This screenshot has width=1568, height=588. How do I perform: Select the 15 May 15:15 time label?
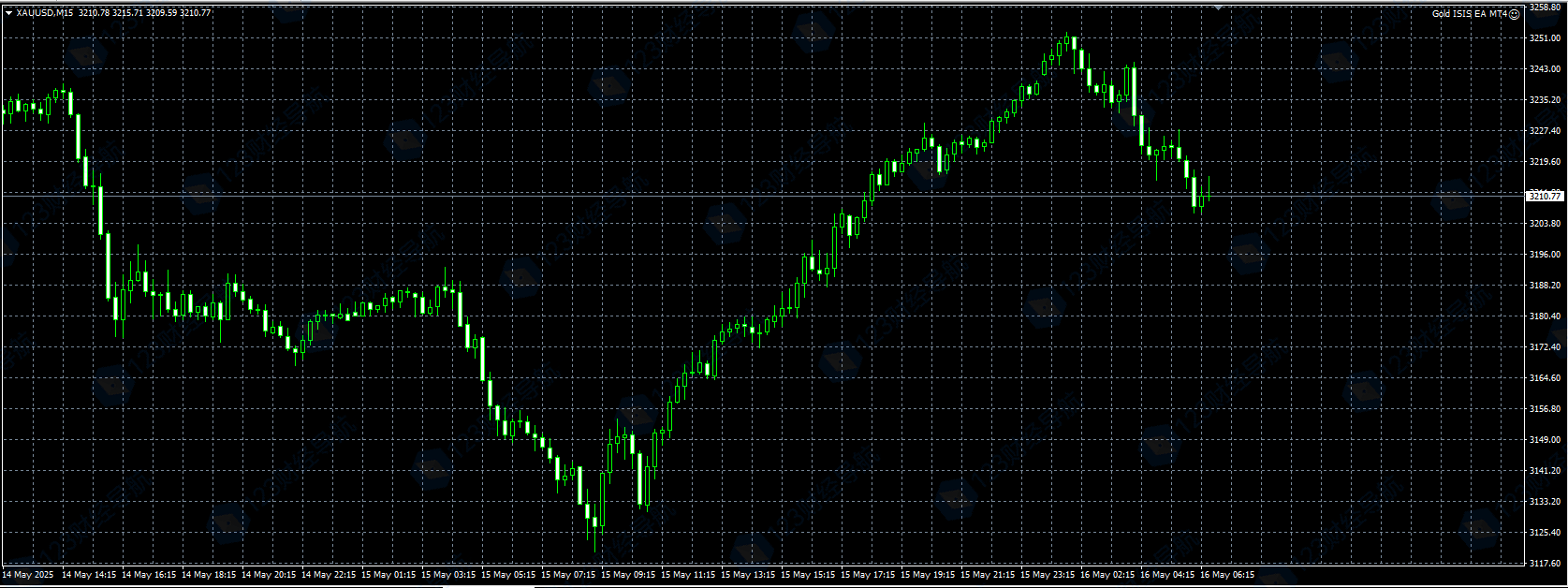click(x=808, y=575)
